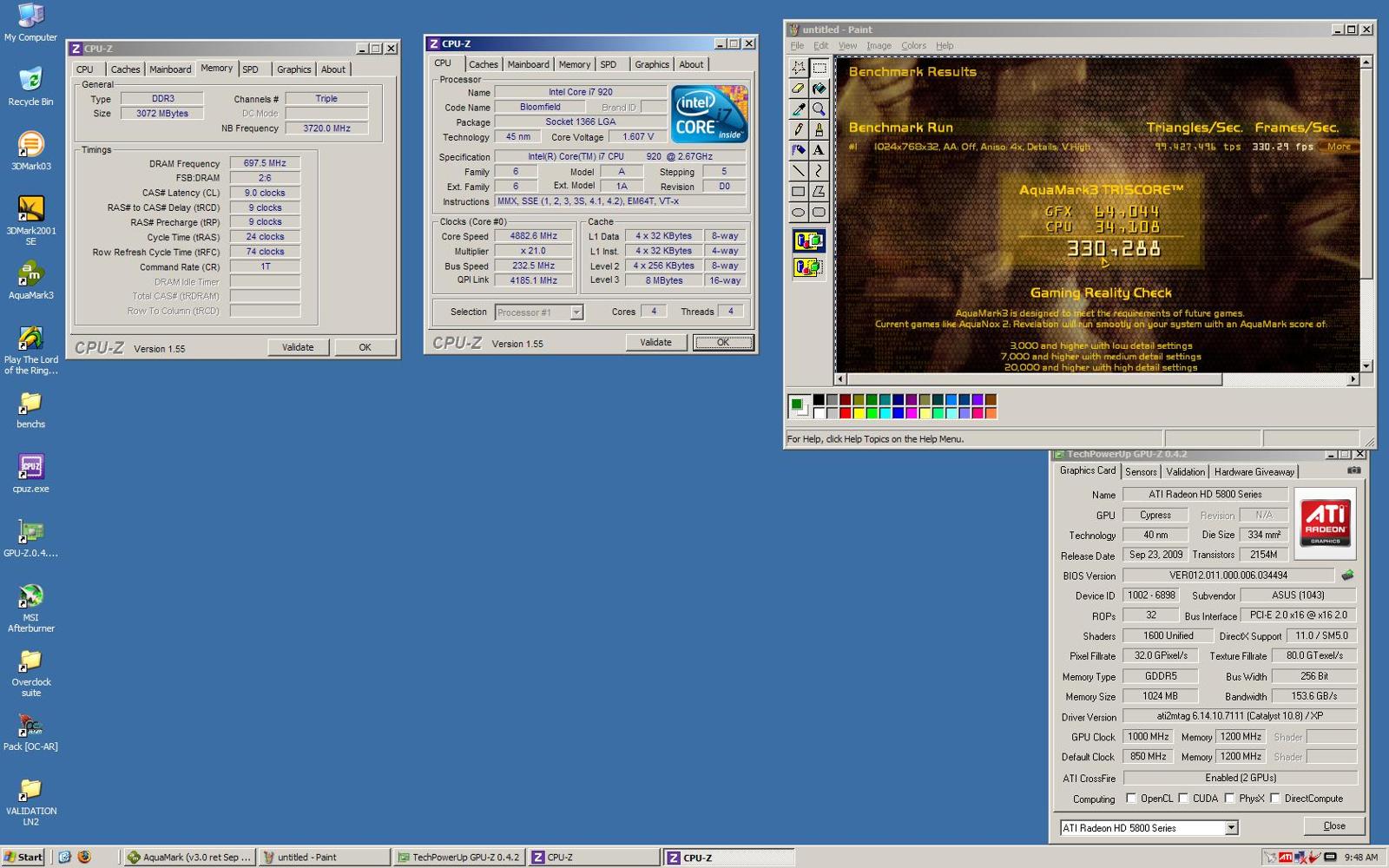This screenshot has height=868, width=1389.
Task: Select the Free-Form Select tool in Paint
Action: 798,68
